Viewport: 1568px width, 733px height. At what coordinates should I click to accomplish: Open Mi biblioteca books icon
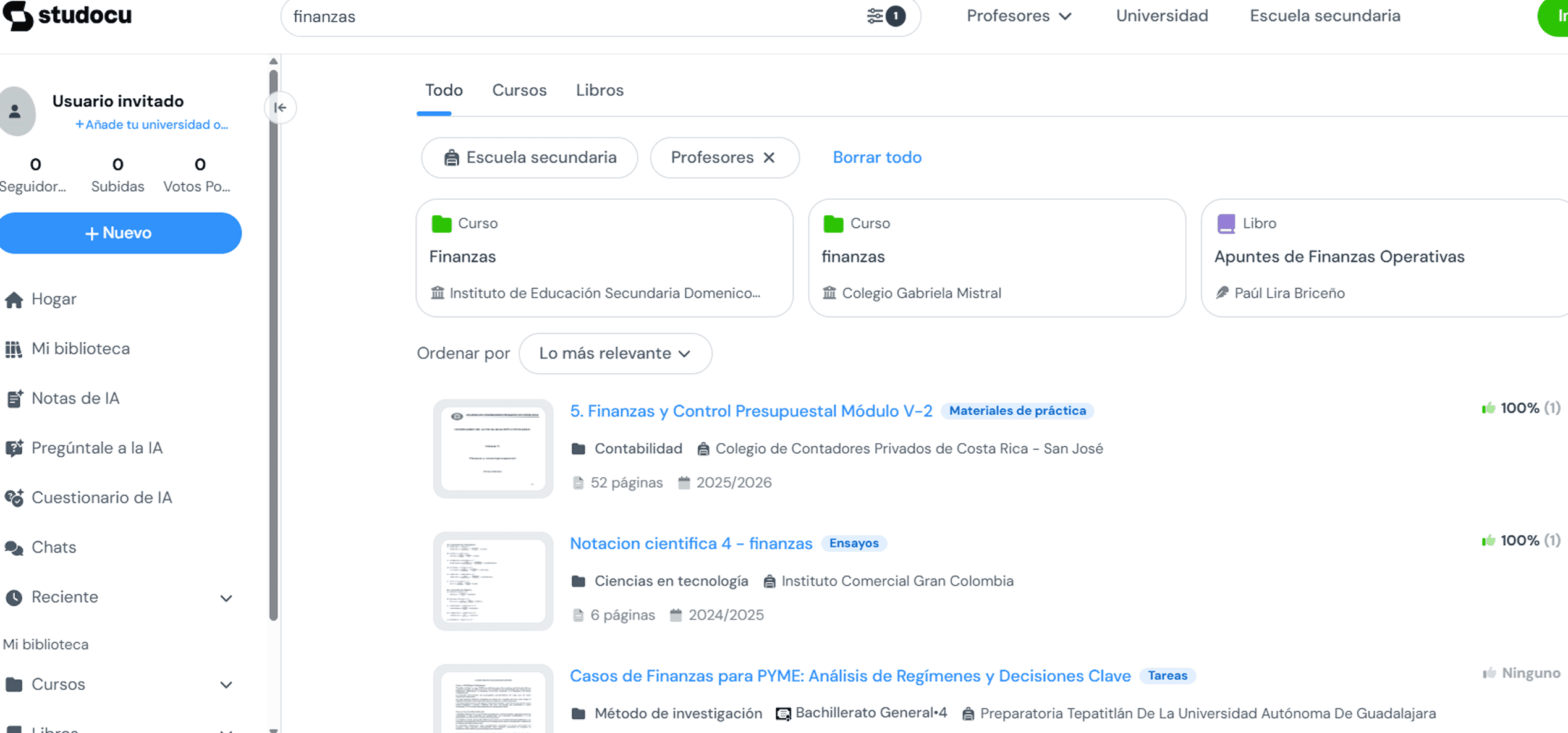click(14, 349)
